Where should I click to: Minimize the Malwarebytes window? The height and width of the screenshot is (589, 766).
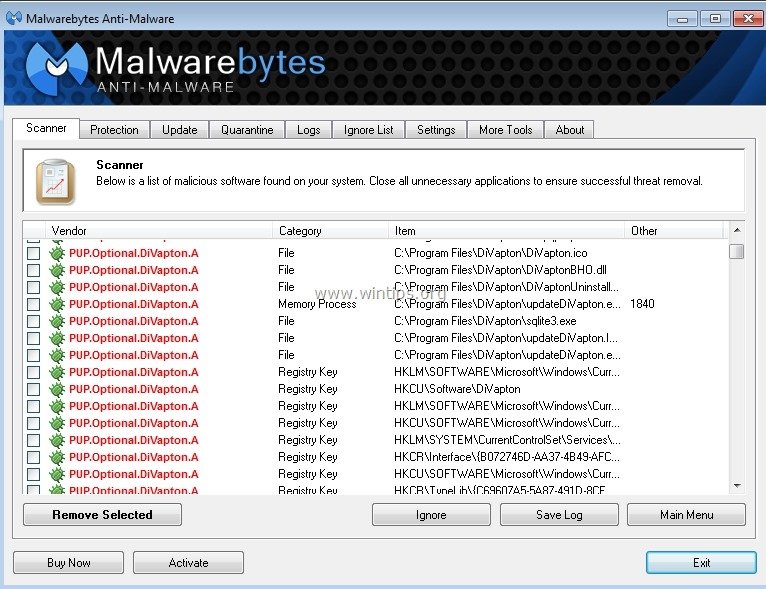click(682, 19)
